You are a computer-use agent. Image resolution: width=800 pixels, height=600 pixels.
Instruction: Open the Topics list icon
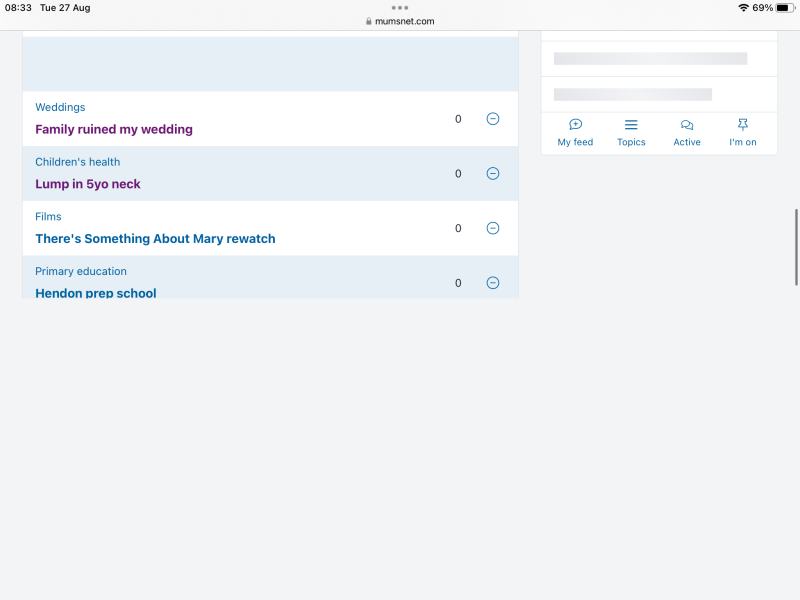pos(631,125)
